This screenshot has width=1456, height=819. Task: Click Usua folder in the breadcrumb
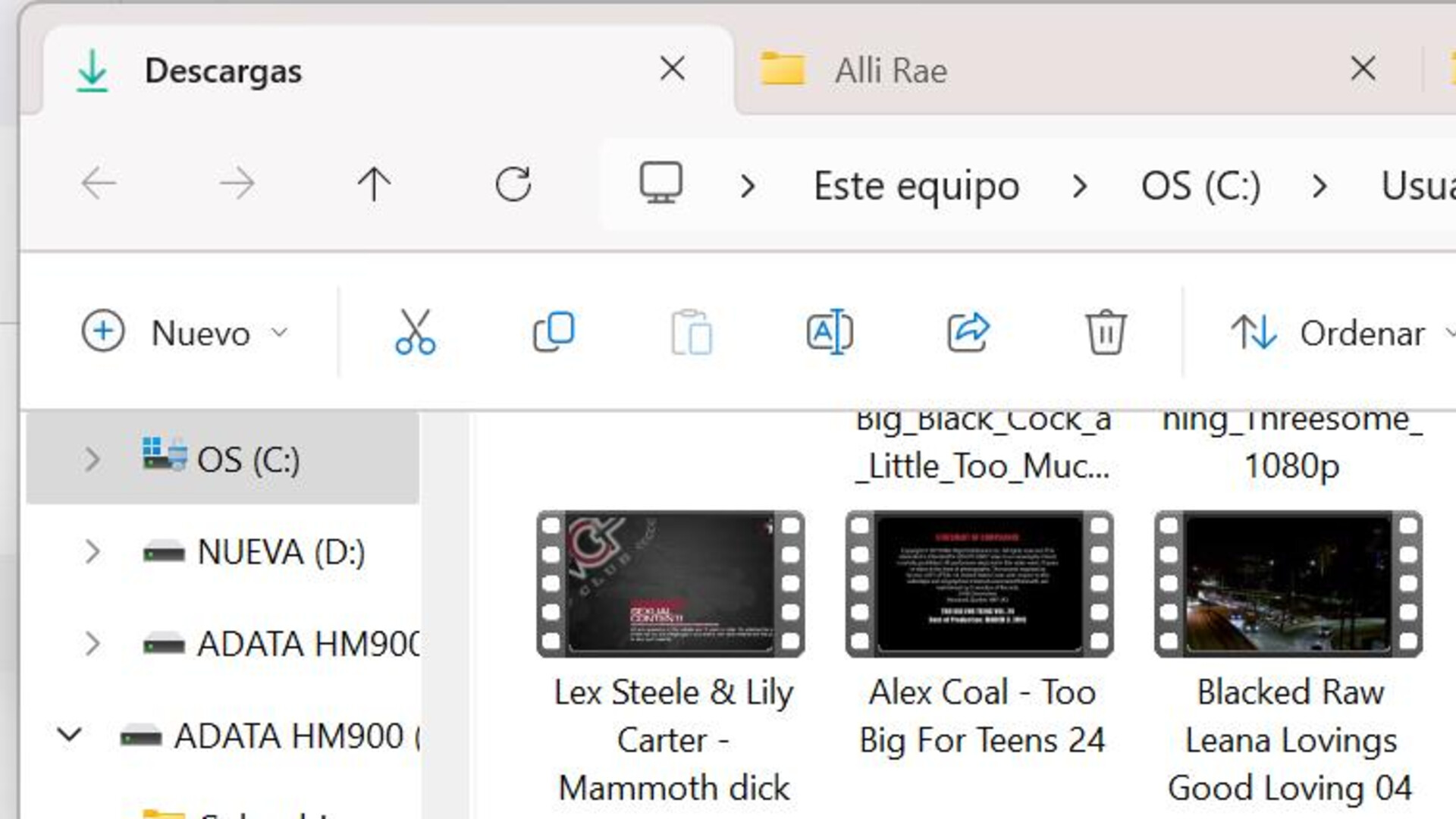pos(1418,186)
